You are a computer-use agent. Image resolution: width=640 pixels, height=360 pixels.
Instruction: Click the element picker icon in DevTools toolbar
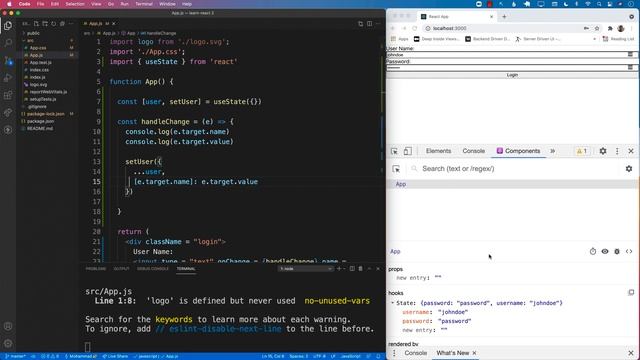394,151
